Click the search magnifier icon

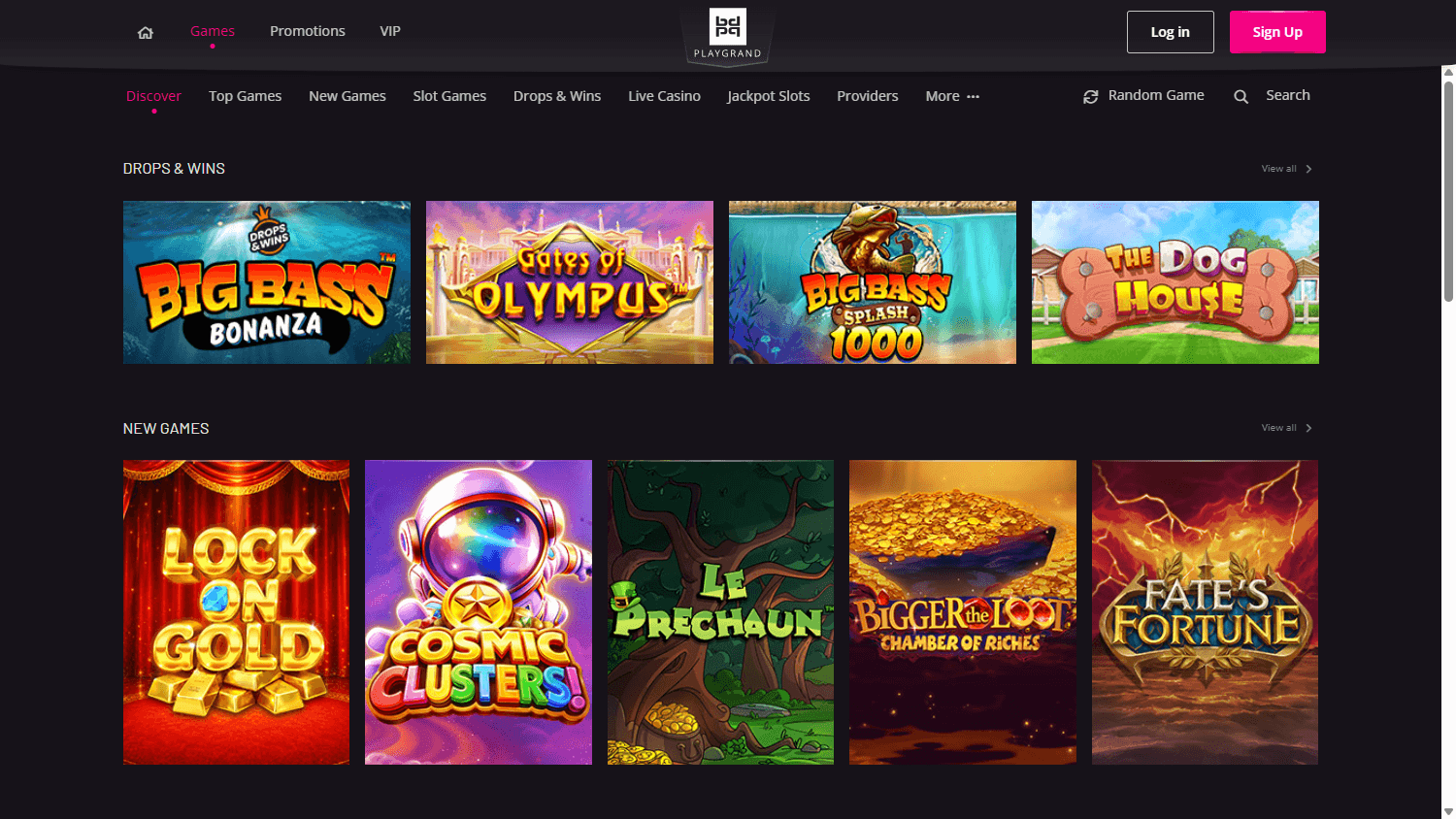pyautogui.click(x=1241, y=96)
